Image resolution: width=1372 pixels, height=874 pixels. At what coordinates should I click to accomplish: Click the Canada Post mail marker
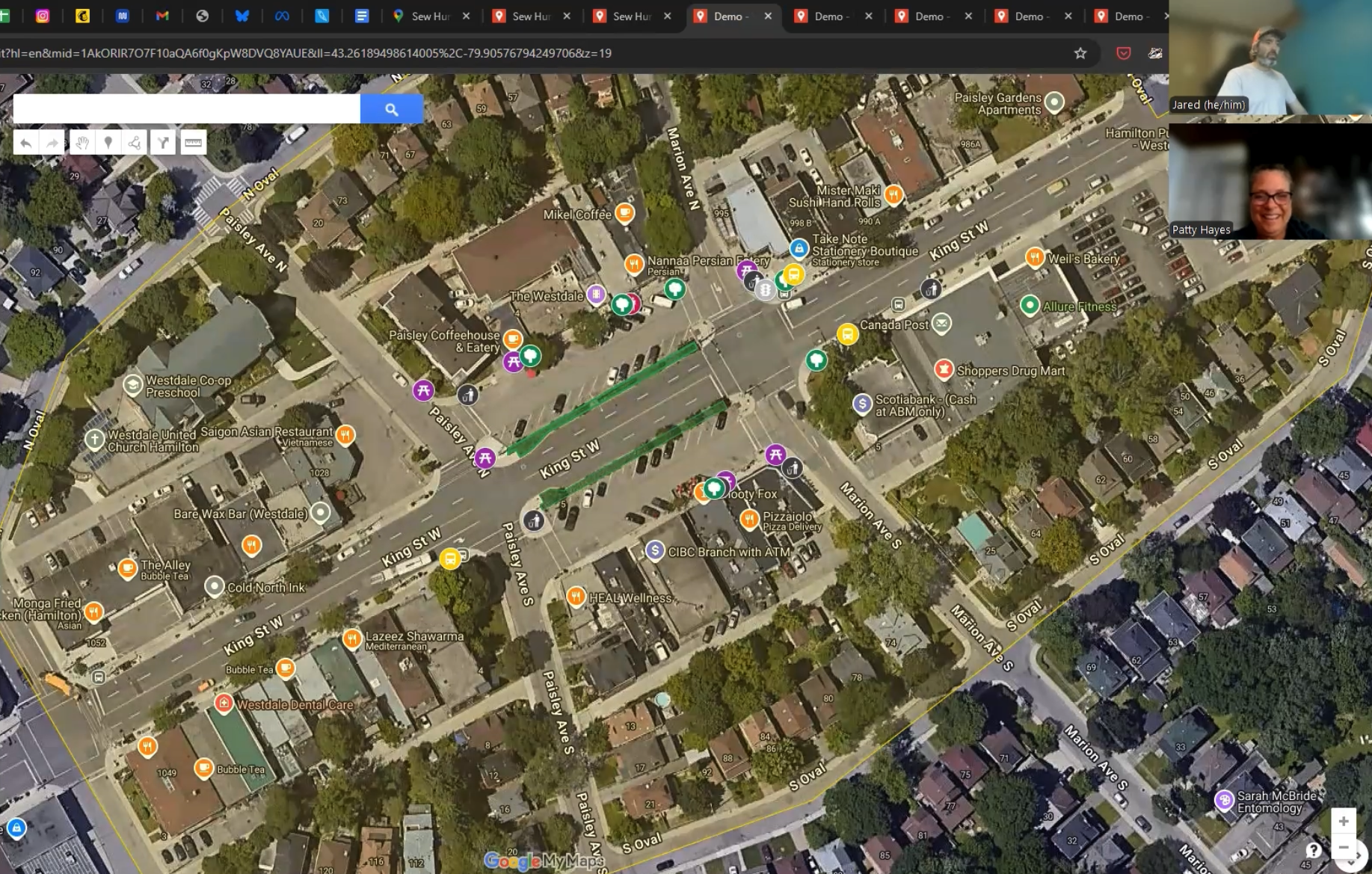pos(941,323)
